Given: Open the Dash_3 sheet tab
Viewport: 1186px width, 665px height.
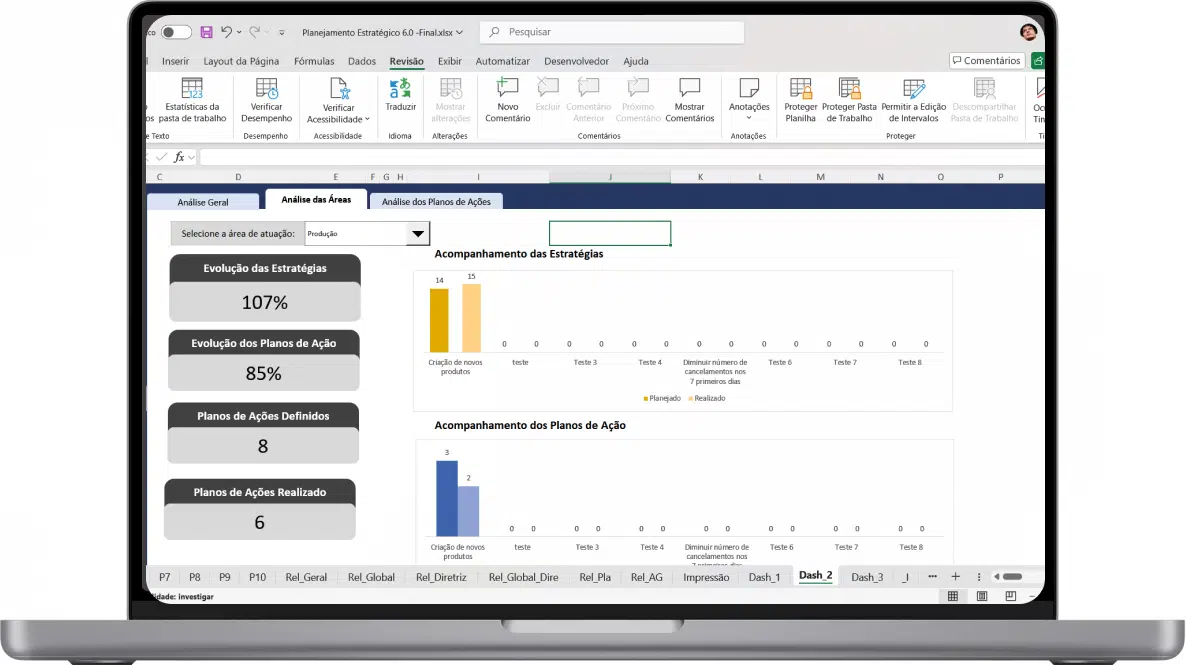Looking at the screenshot, I should [867, 577].
